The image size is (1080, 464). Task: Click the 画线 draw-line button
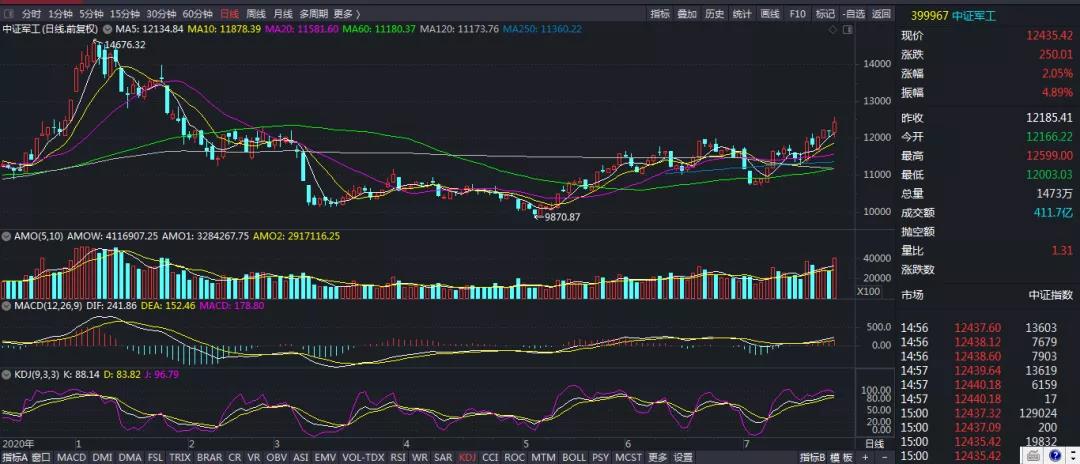[x=769, y=14]
